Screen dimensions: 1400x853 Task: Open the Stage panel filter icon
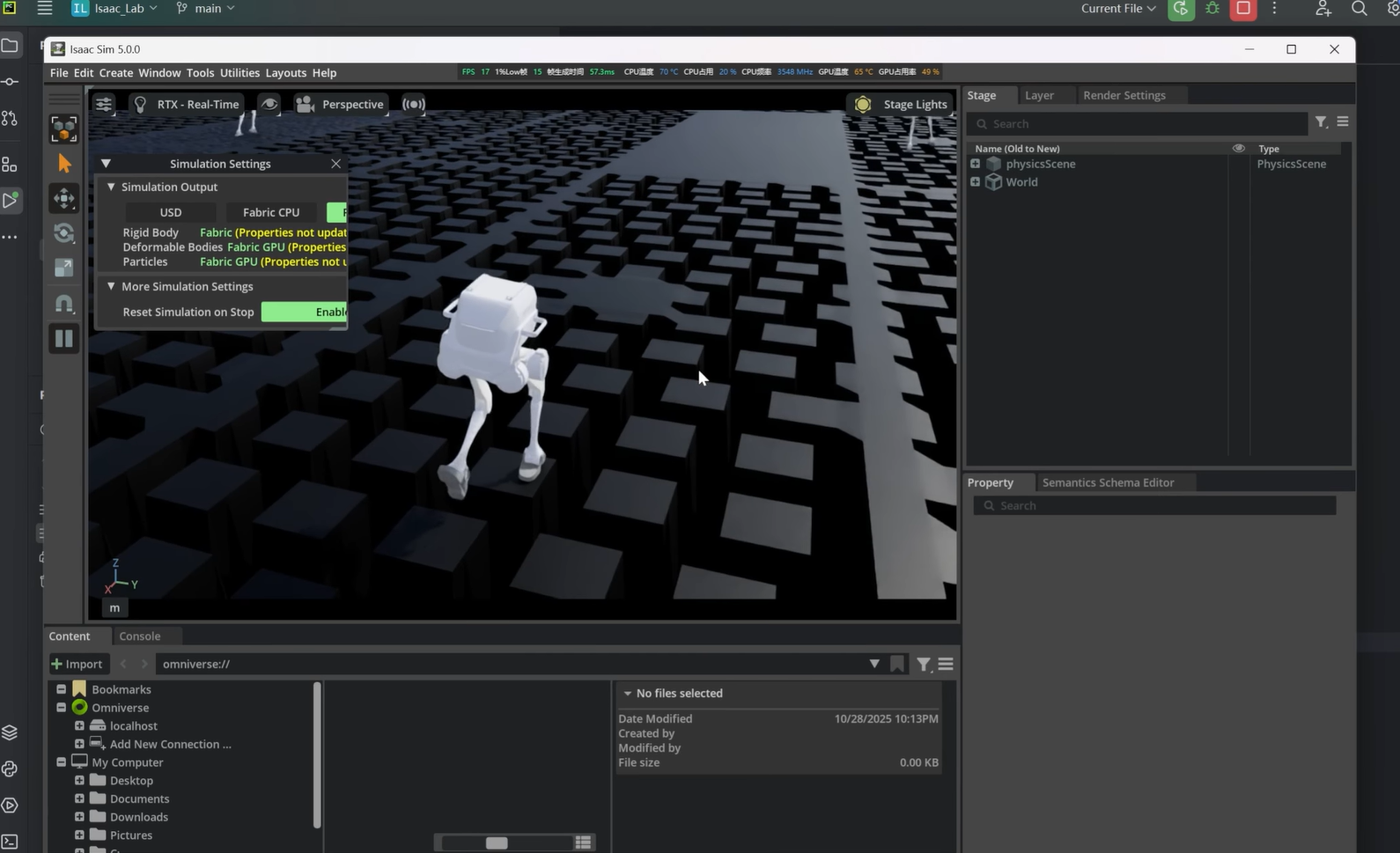click(x=1322, y=122)
